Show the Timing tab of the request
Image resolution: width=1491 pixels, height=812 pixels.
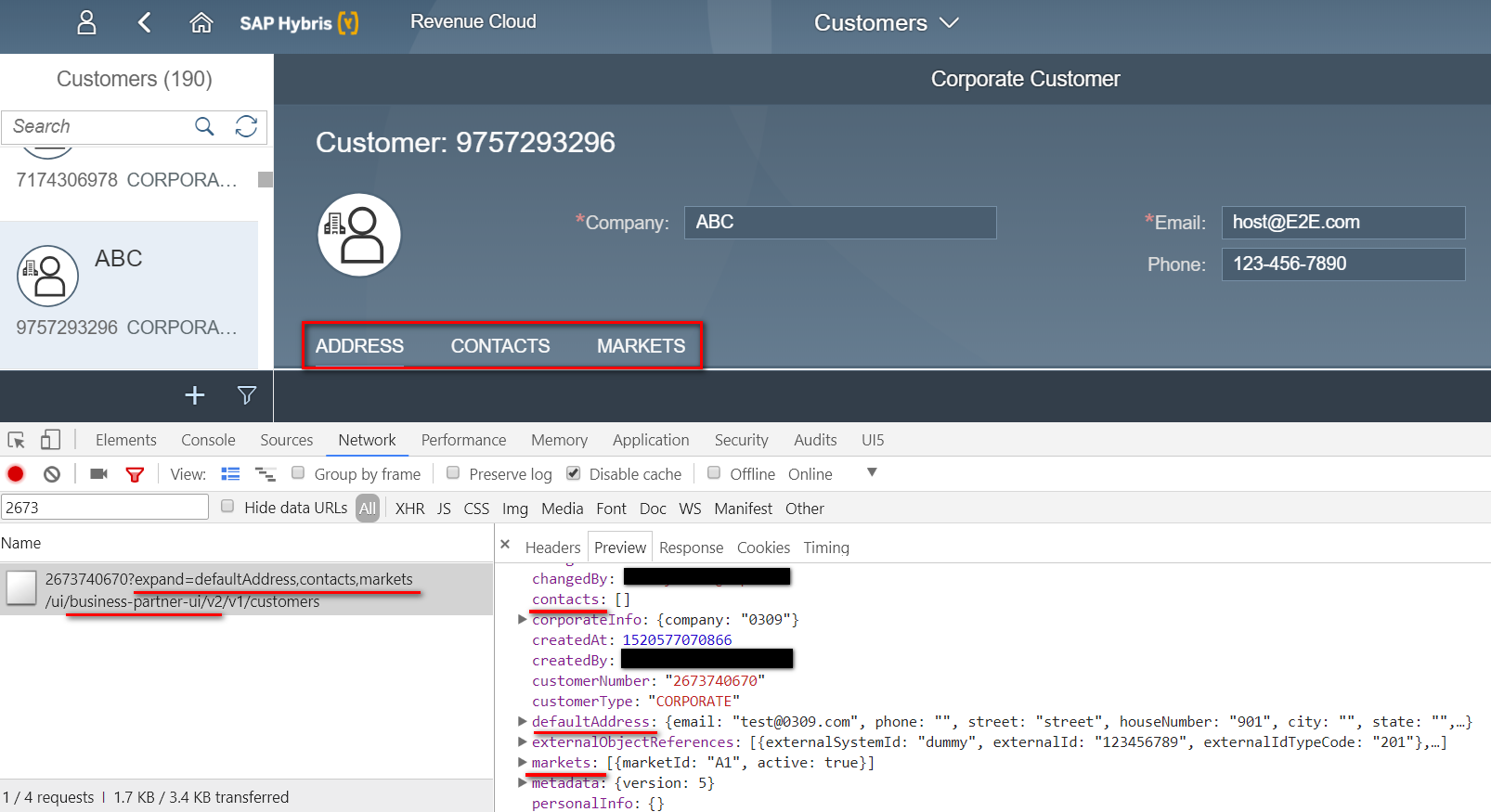826,548
